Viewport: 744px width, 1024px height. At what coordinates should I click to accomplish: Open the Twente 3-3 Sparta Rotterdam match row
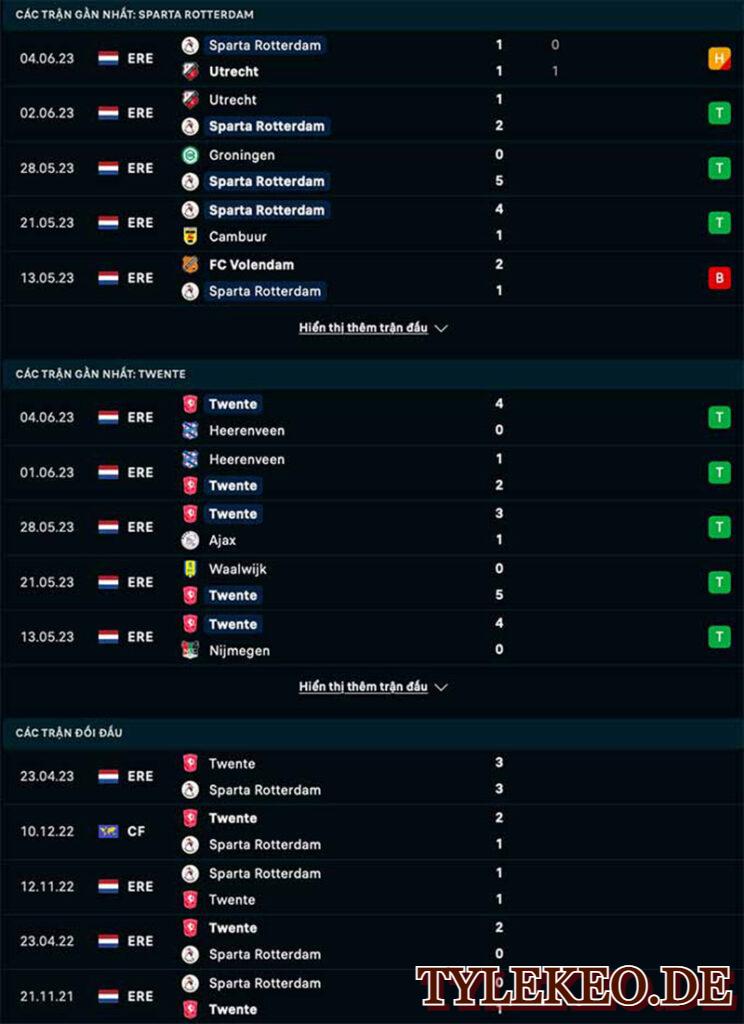(x=372, y=776)
